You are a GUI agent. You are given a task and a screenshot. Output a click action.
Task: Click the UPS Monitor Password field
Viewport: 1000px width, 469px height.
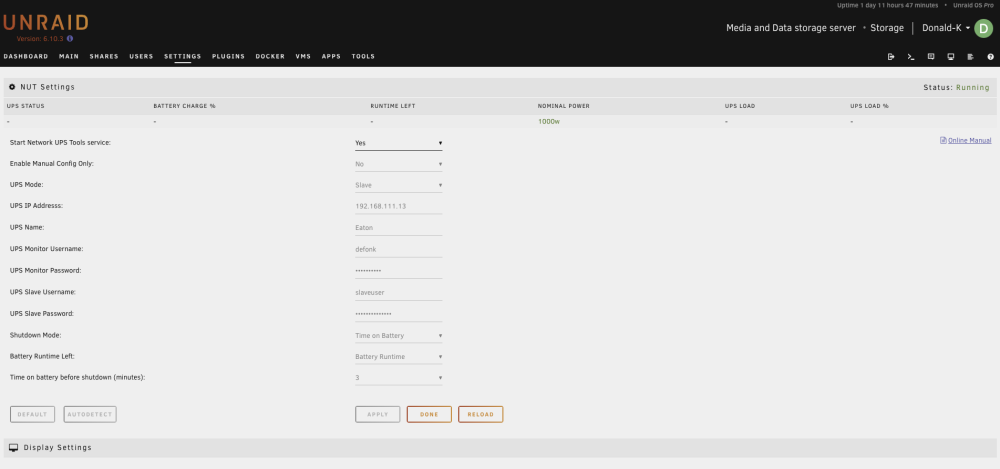coord(399,271)
